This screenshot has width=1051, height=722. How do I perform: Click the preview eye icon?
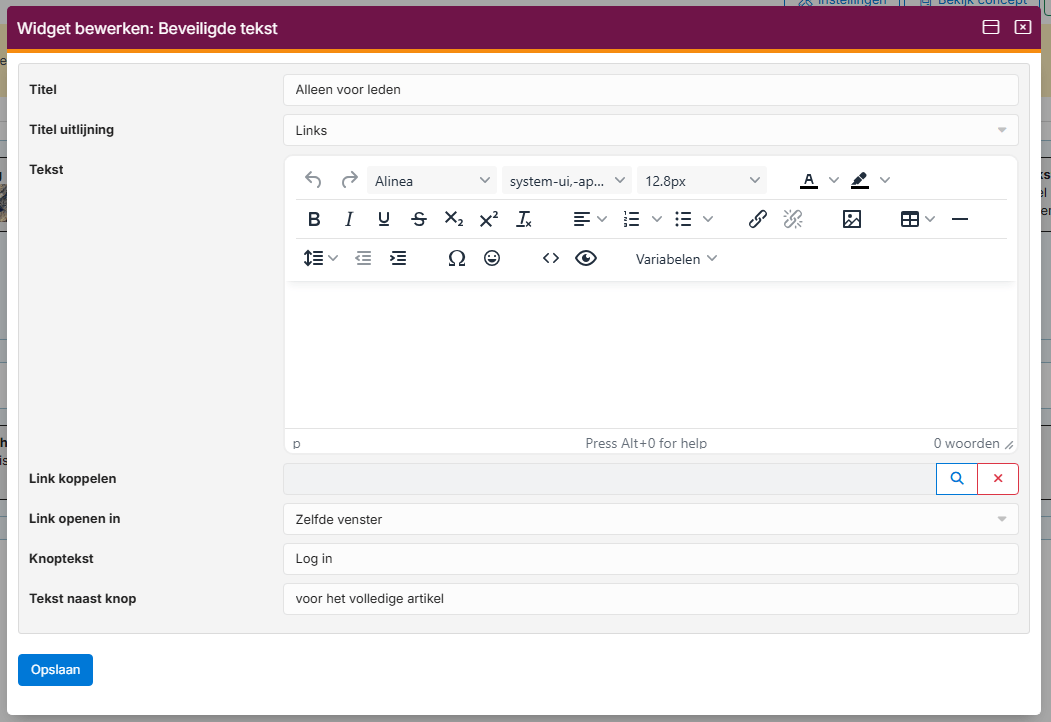[x=586, y=258]
